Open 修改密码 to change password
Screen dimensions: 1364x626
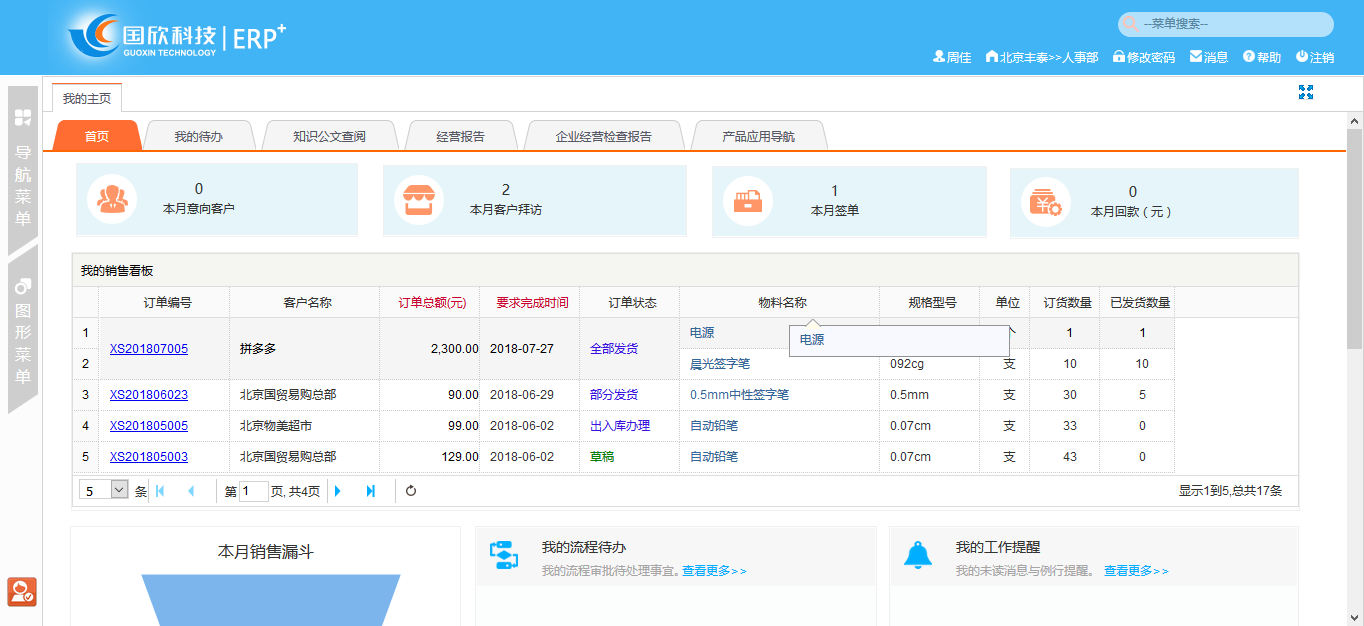[x=1143, y=58]
